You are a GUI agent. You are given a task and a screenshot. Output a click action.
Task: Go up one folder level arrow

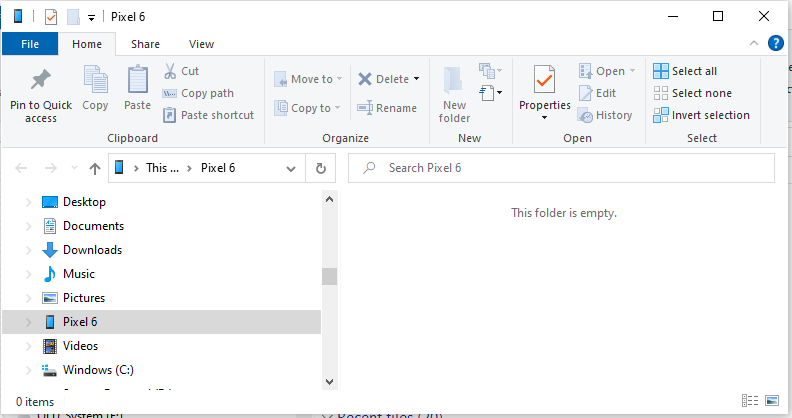[x=95, y=168]
